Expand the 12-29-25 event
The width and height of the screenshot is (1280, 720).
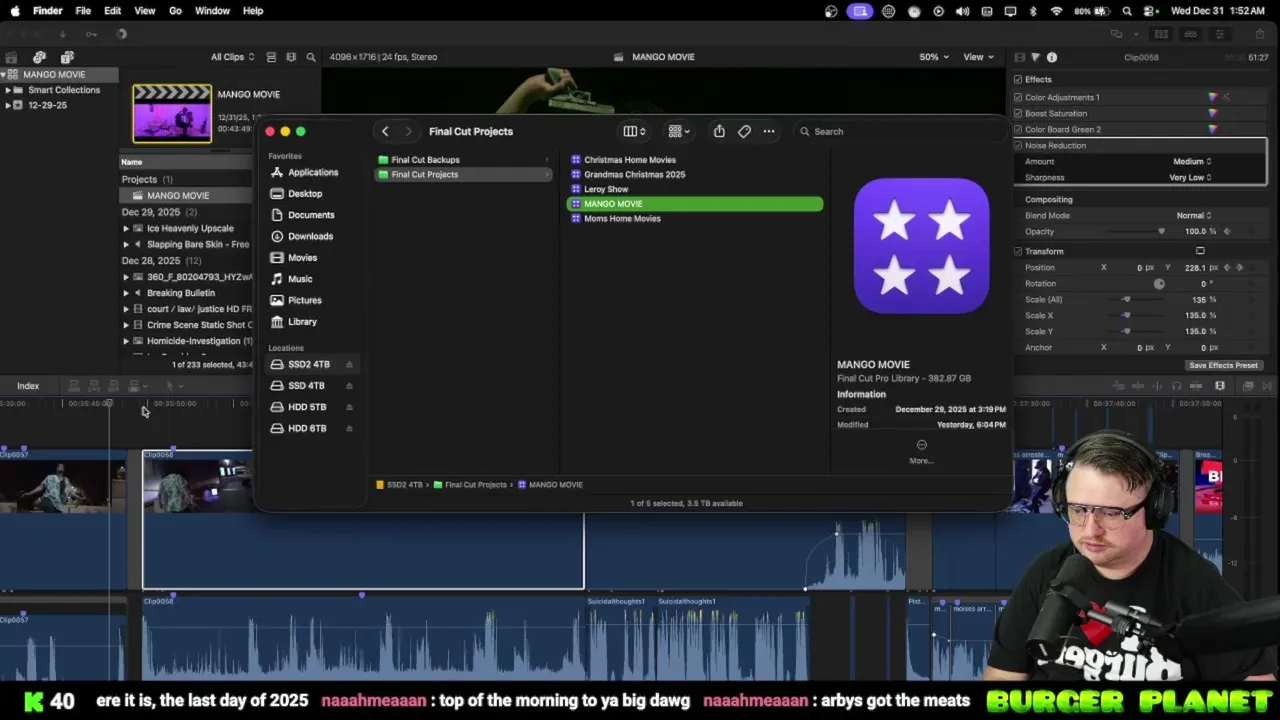pyautogui.click(x=8, y=105)
